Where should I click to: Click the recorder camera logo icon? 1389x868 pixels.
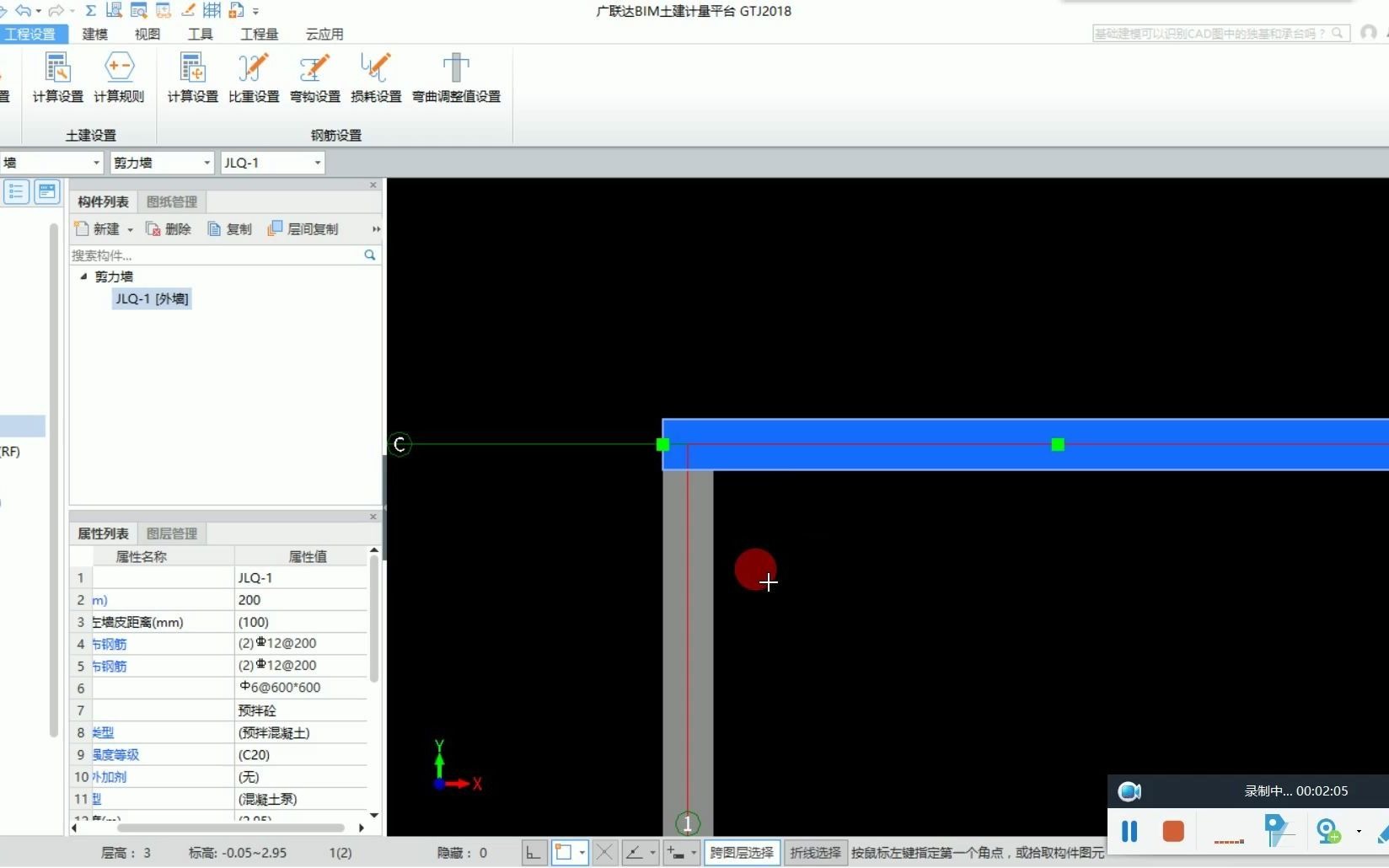coord(1129,791)
